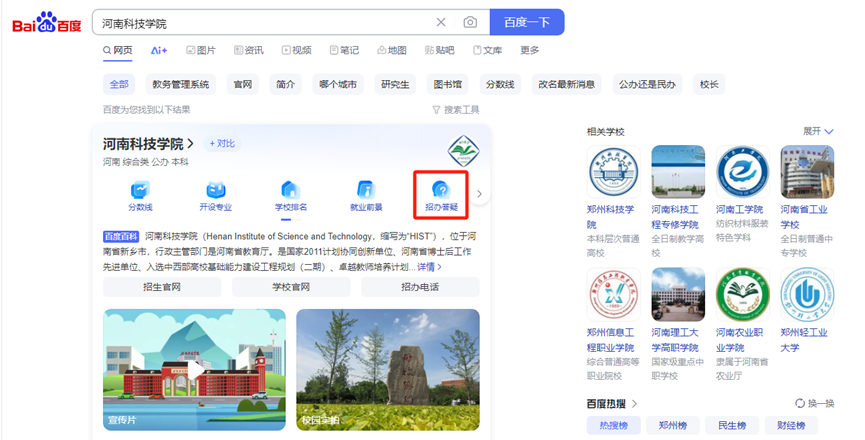Select the 分数线 filter chip
Screen dimensions: 865x440
(500, 84)
